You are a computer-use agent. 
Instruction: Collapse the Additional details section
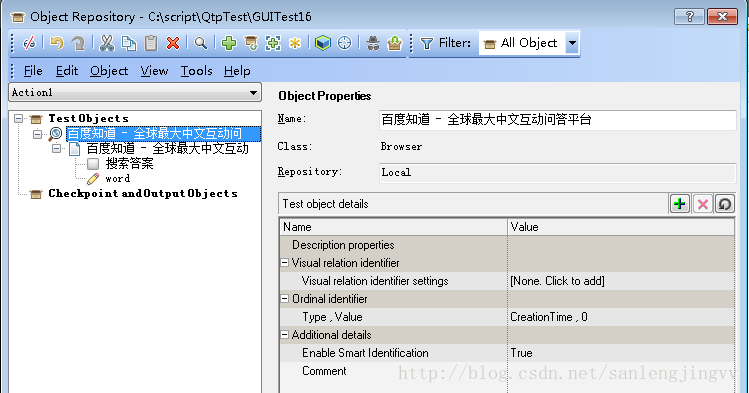[x=285, y=335]
